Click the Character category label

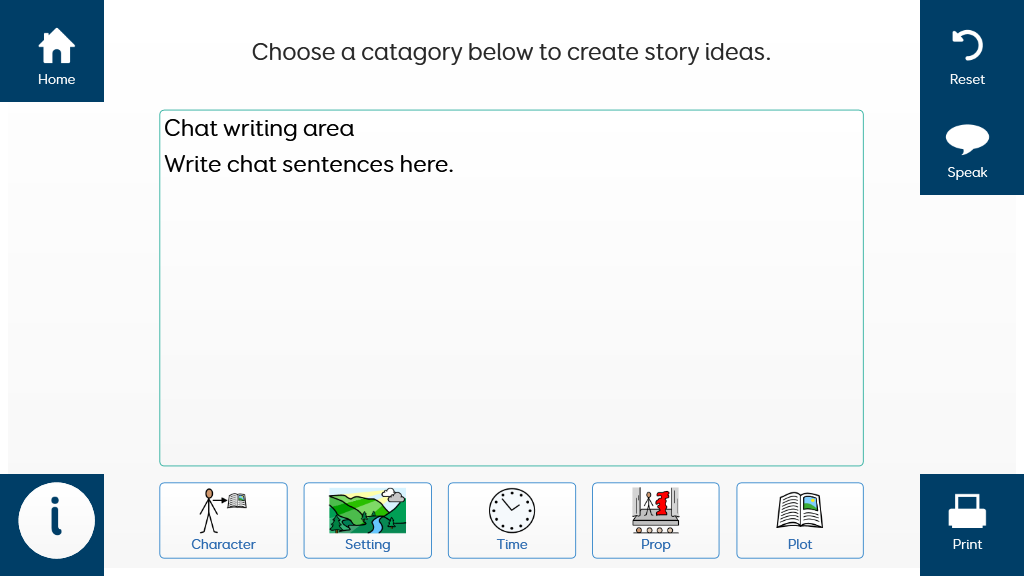tap(223, 544)
